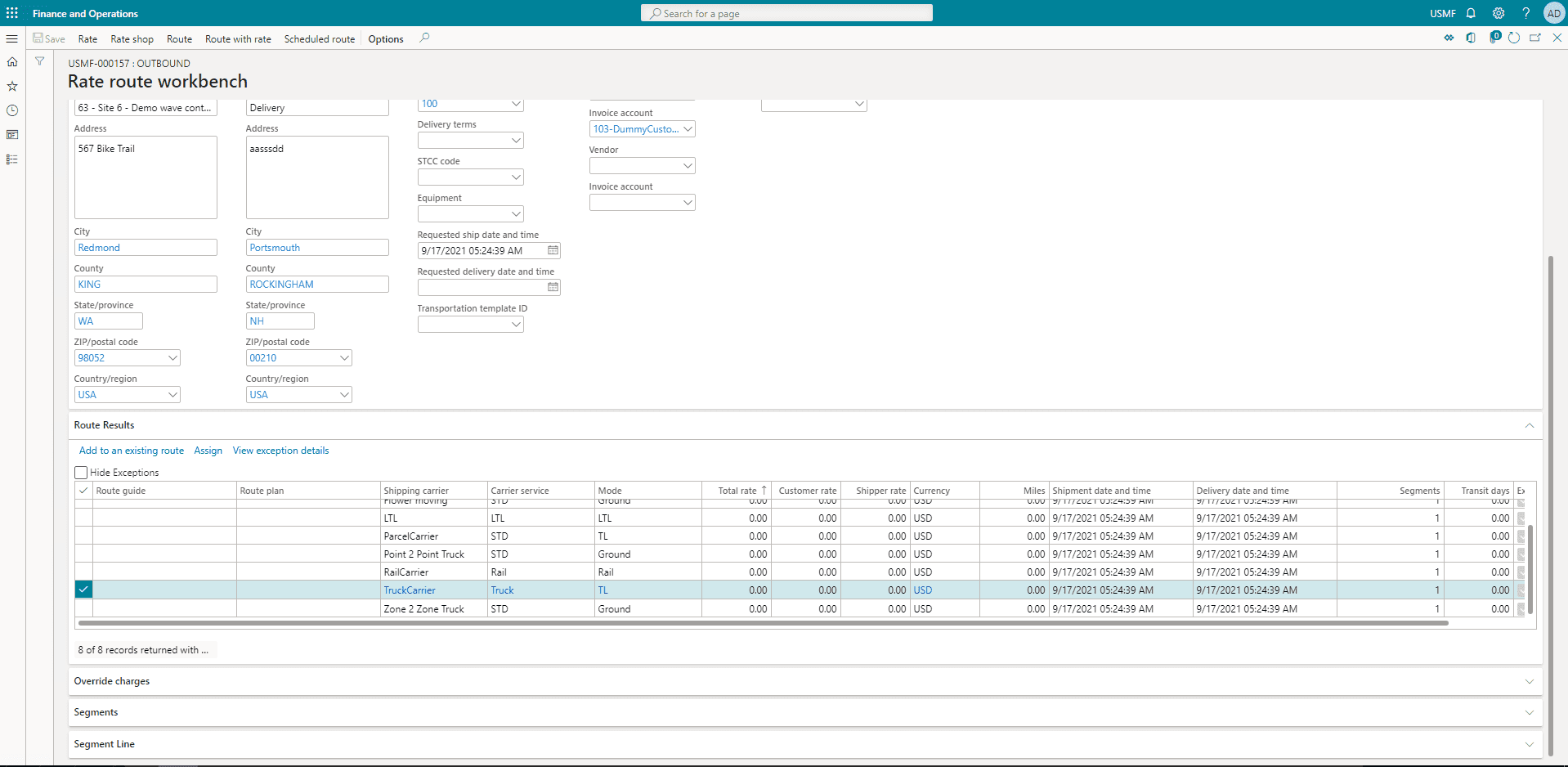Open the Options menu tab
The width and height of the screenshot is (1568, 767).
tap(386, 38)
